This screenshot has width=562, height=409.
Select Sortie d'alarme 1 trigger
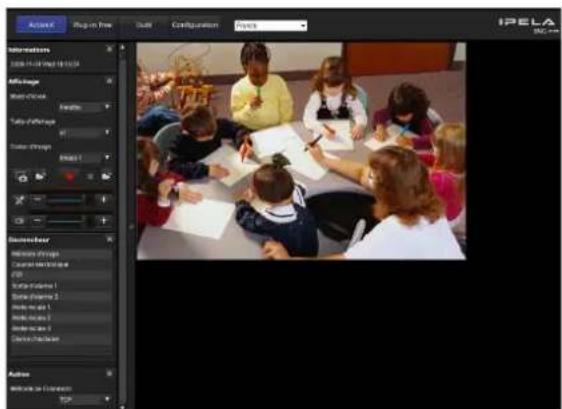[61, 286]
